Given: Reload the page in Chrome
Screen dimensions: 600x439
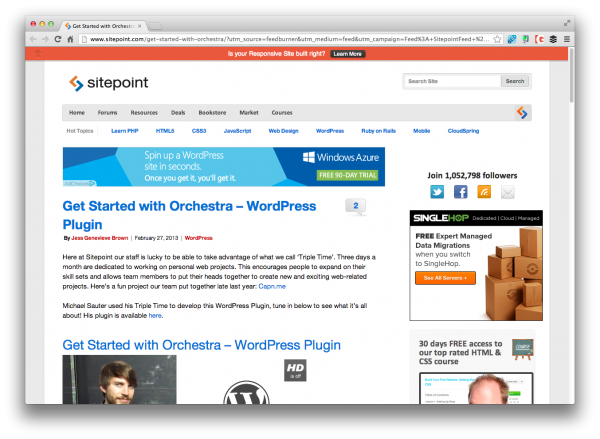Looking at the screenshot, I should tap(58, 39).
